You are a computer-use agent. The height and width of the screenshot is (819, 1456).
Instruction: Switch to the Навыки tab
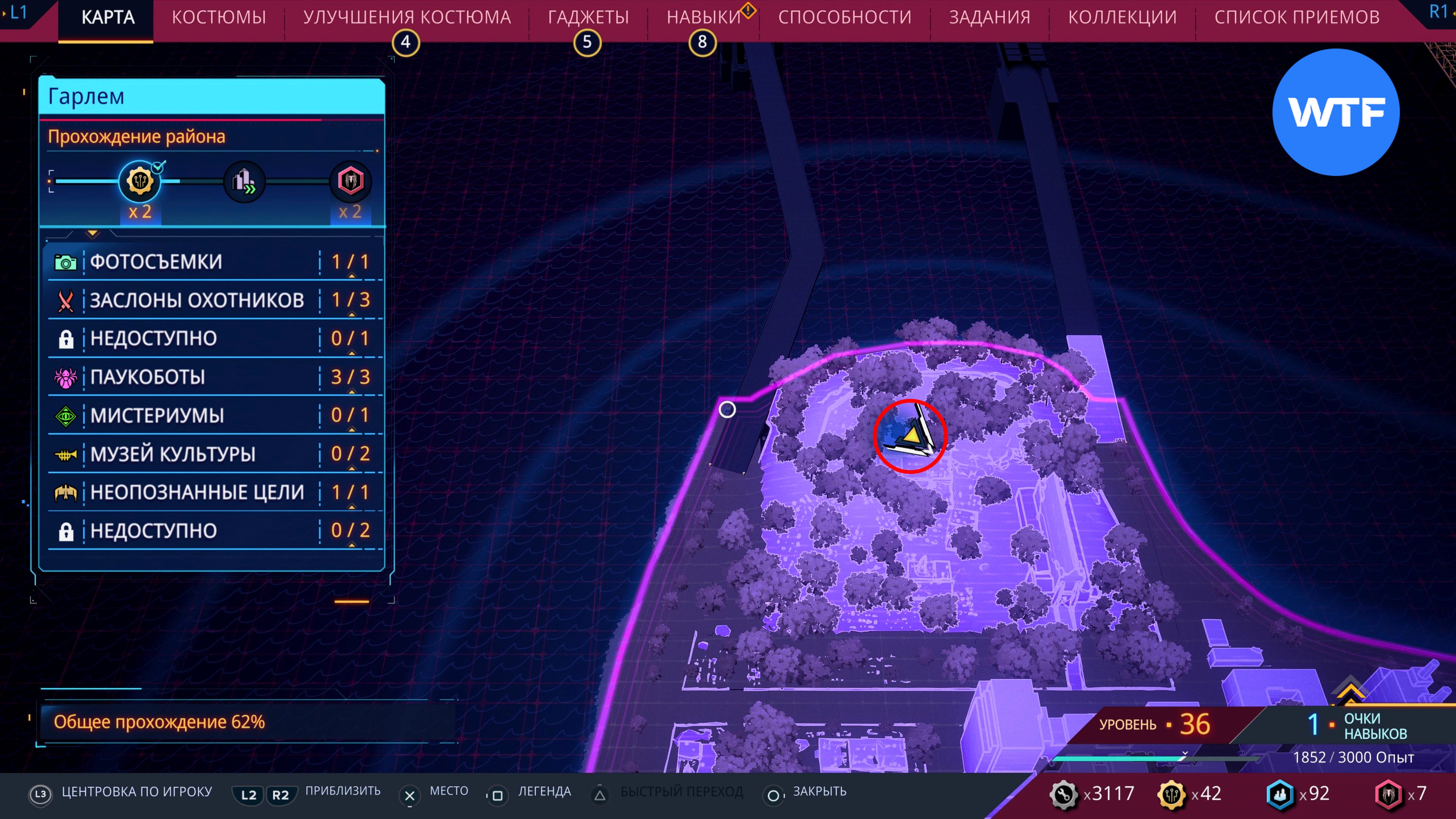(703, 17)
